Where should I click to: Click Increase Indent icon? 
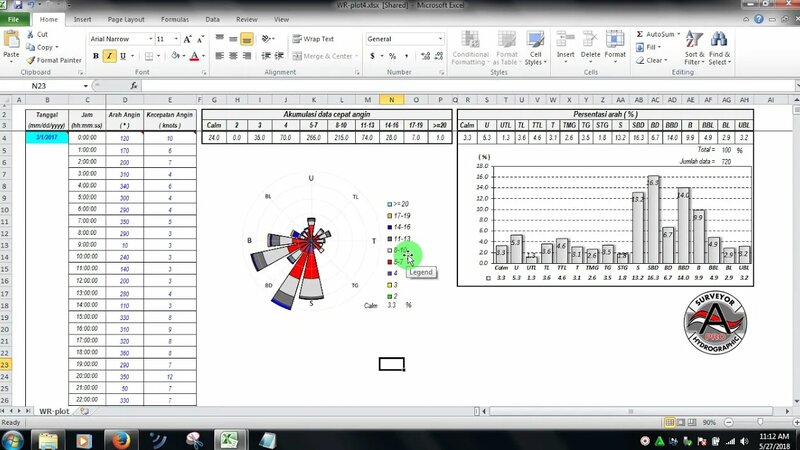tap(279, 56)
